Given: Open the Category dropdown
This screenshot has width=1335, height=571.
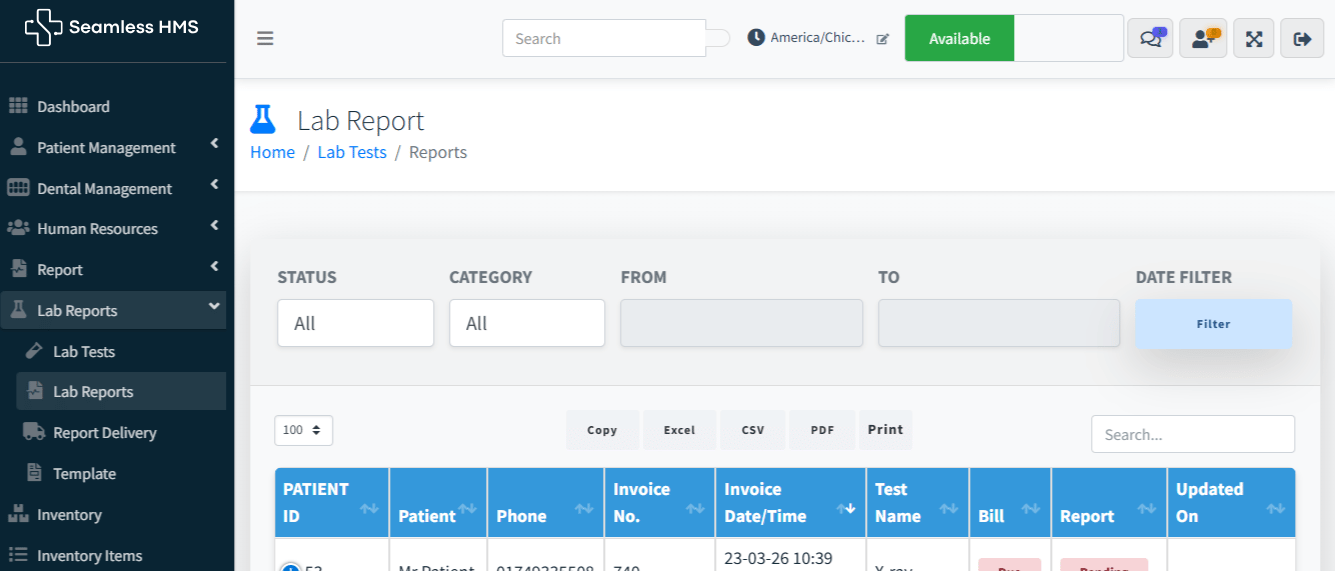Looking at the screenshot, I should click(x=526, y=323).
